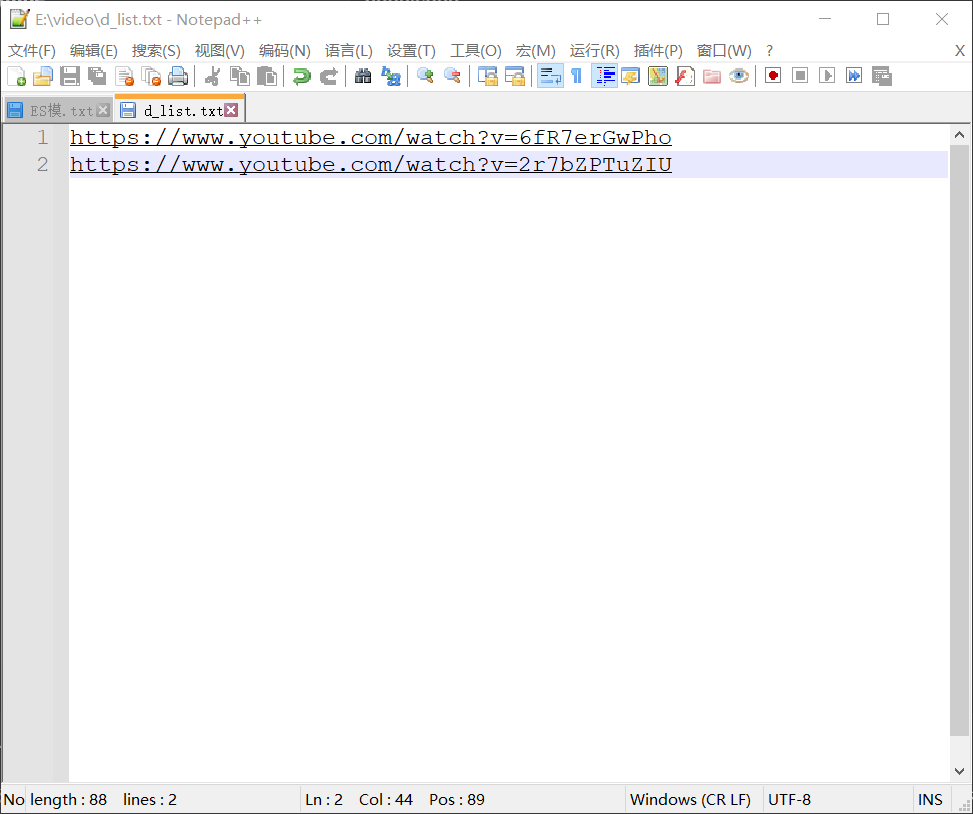Open the 插件(P) menu

click(658, 51)
